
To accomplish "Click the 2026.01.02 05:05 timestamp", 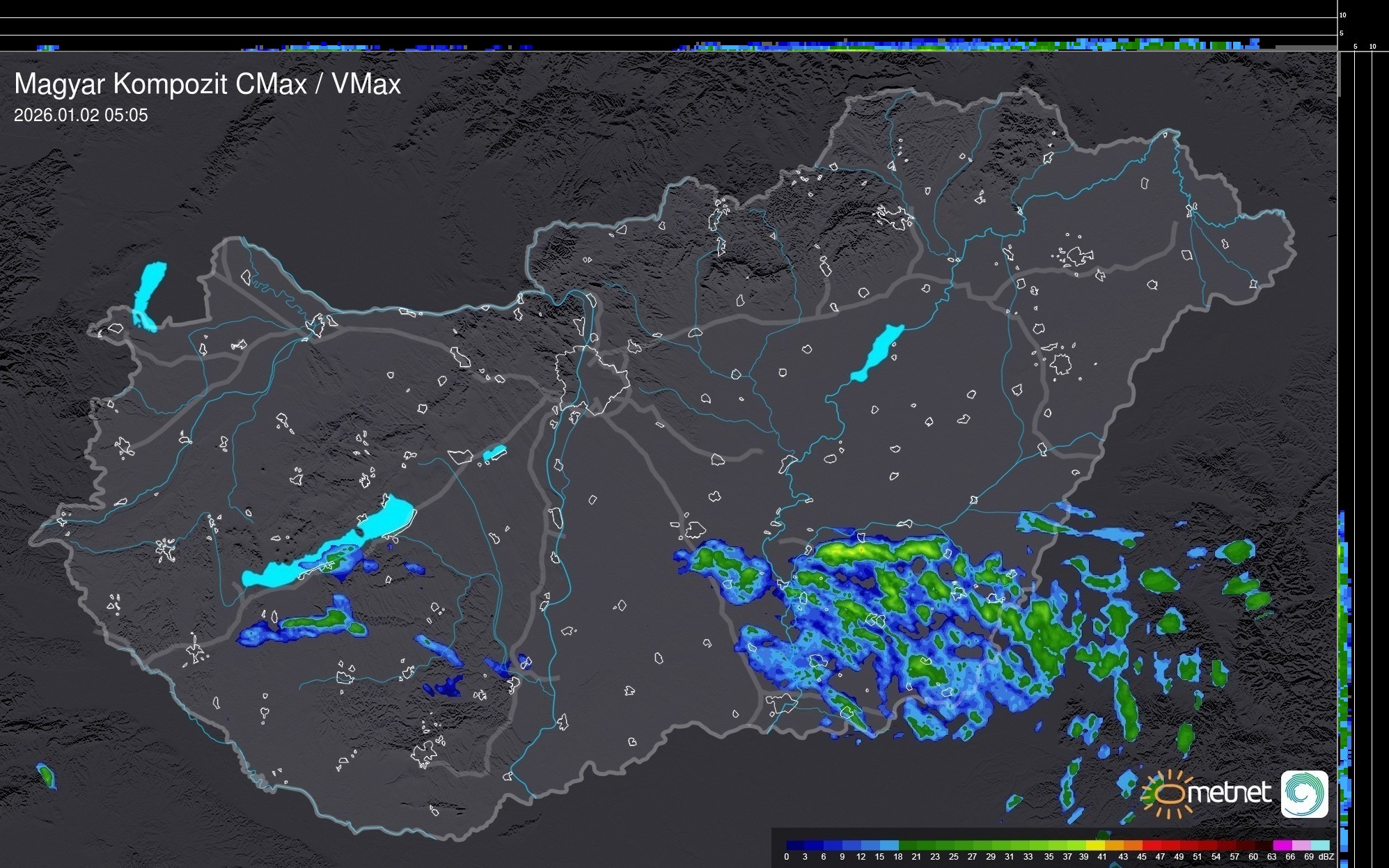I will [81, 116].
